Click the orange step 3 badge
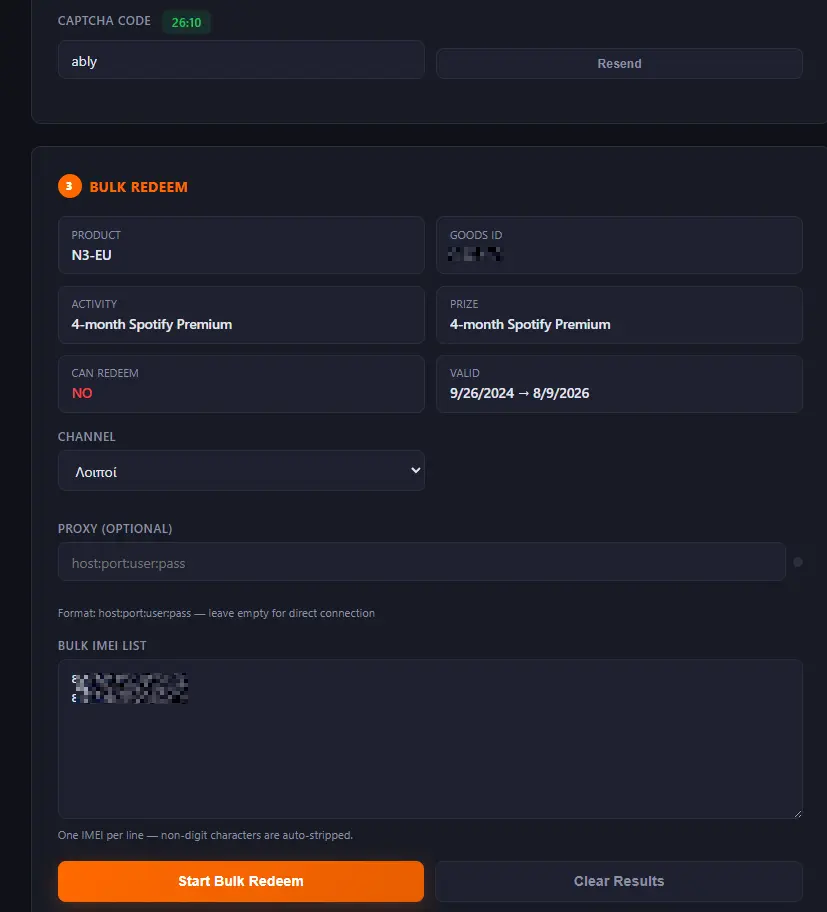The width and height of the screenshot is (827, 912). click(70, 186)
